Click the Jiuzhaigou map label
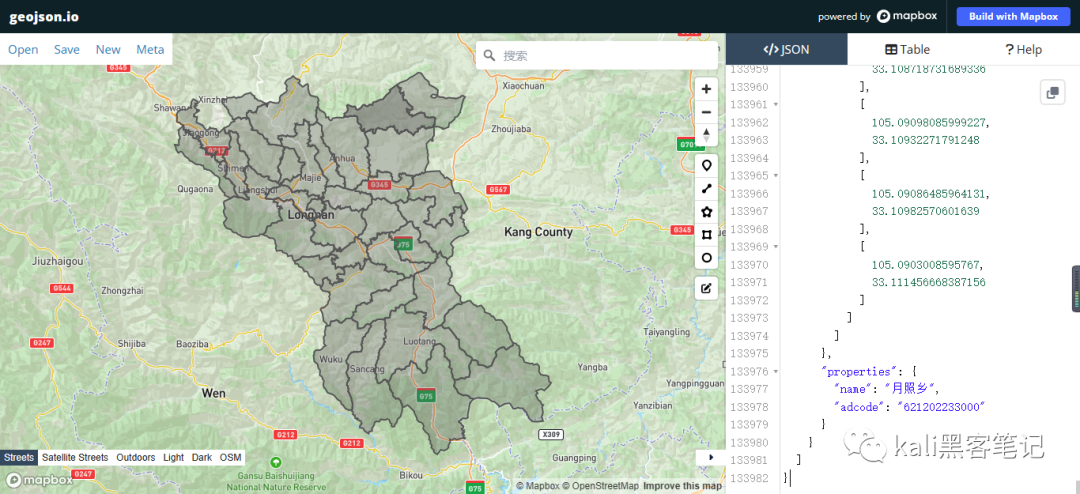The width and height of the screenshot is (1080, 494). (x=58, y=262)
